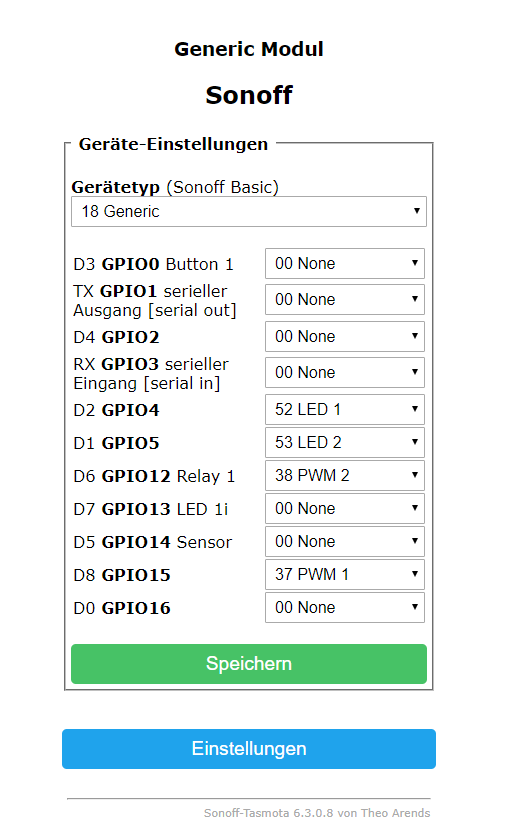Open the GPIO15 dropdown showing 37 PWM 1
Image resolution: width=524 pixels, height=836 pixels.
tap(344, 575)
